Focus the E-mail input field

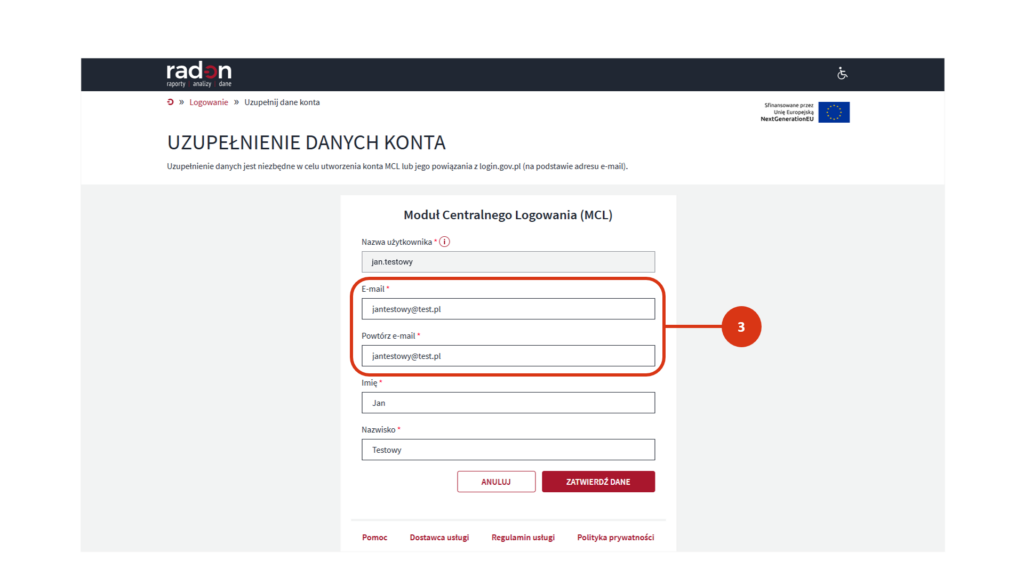tap(508, 309)
